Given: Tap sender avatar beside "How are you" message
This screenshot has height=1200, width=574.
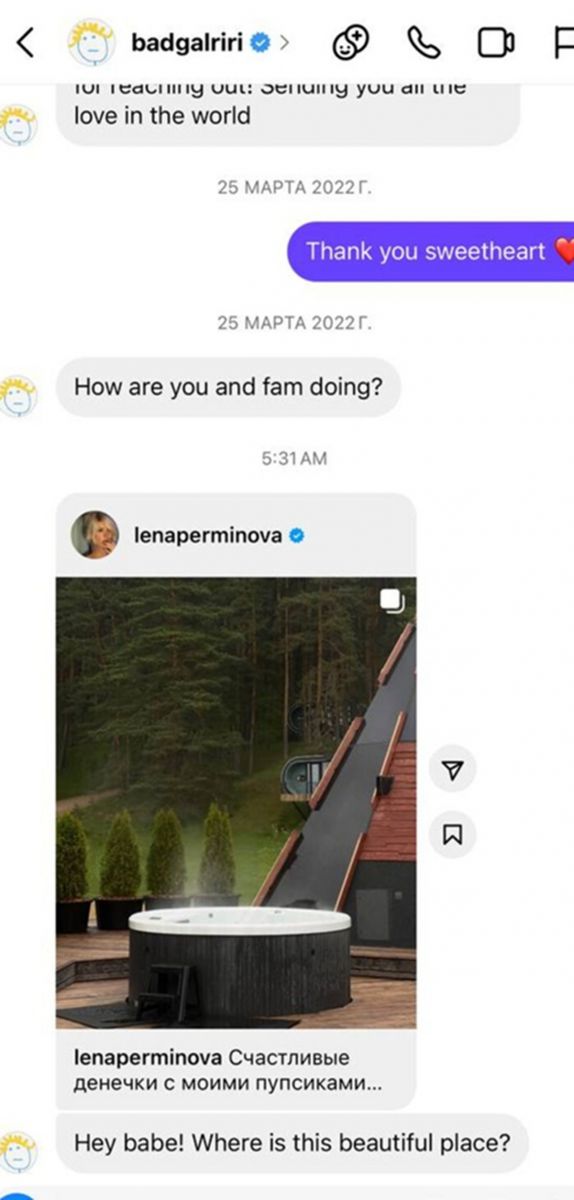Looking at the screenshot, I should click(x=19, y=395).
